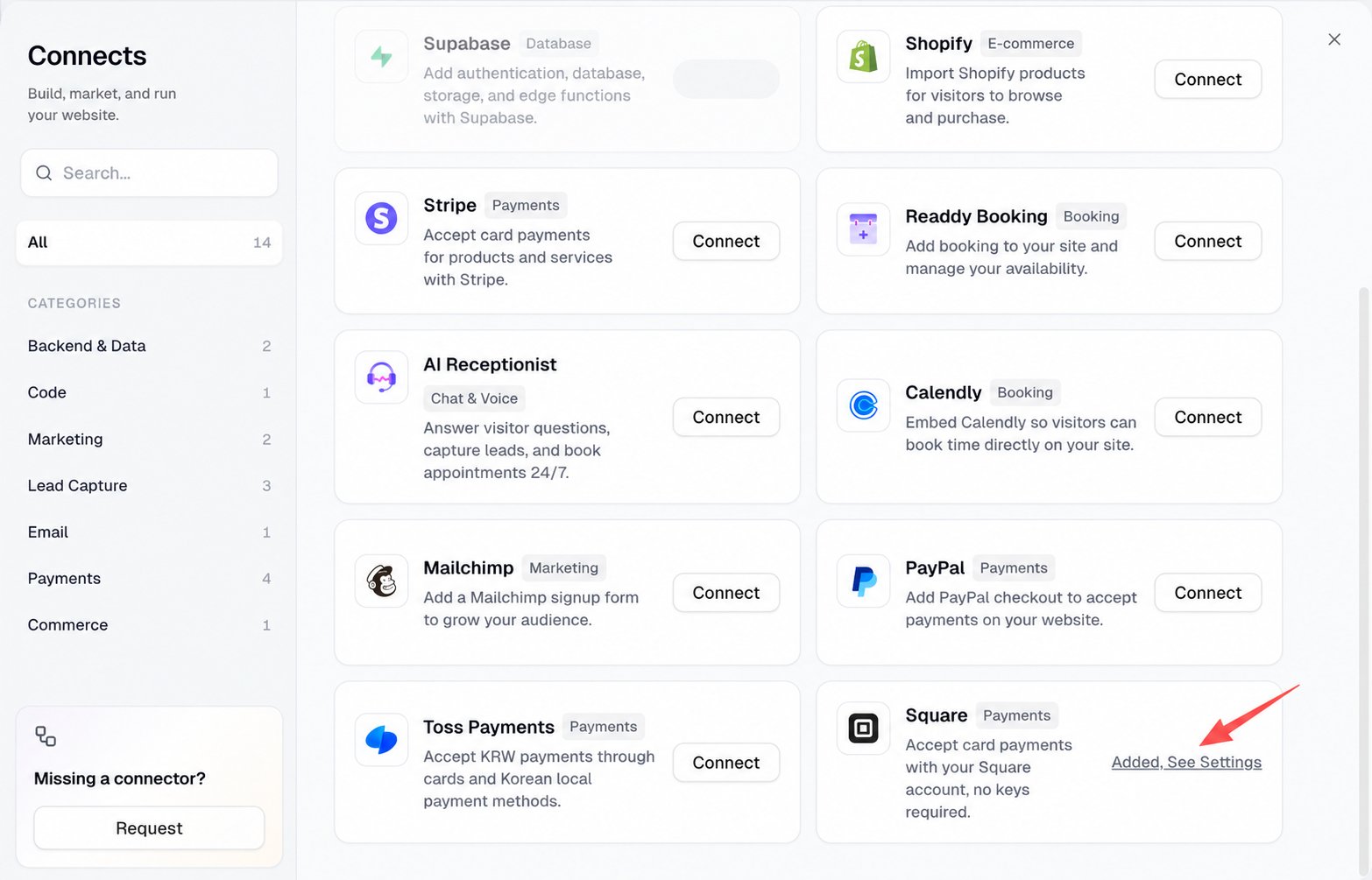This screenshot has height=880, width=1372.
Task: Focus the Search connectors field
Action: click(149, 173)
